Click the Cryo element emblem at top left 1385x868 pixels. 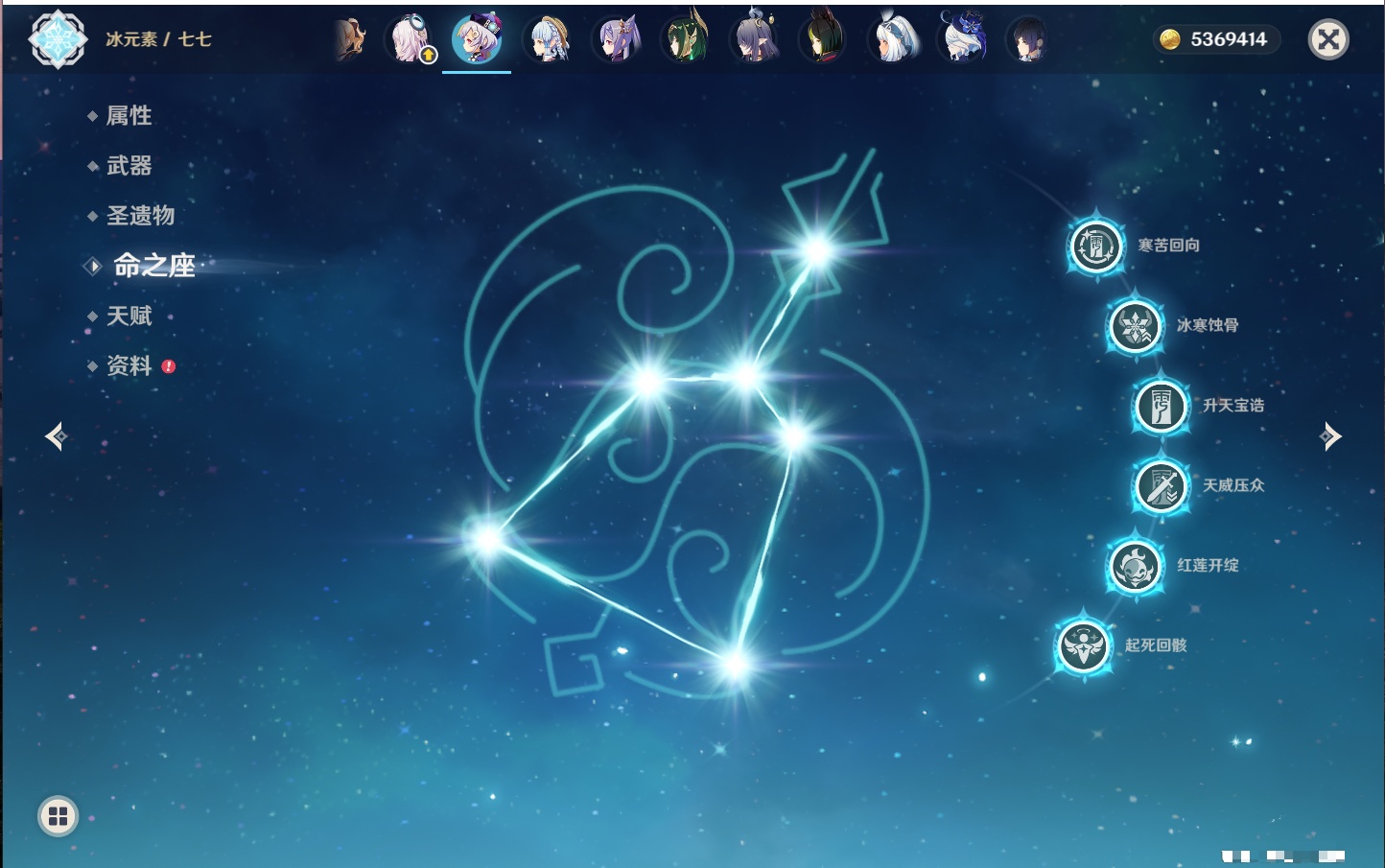pos(58,39)
